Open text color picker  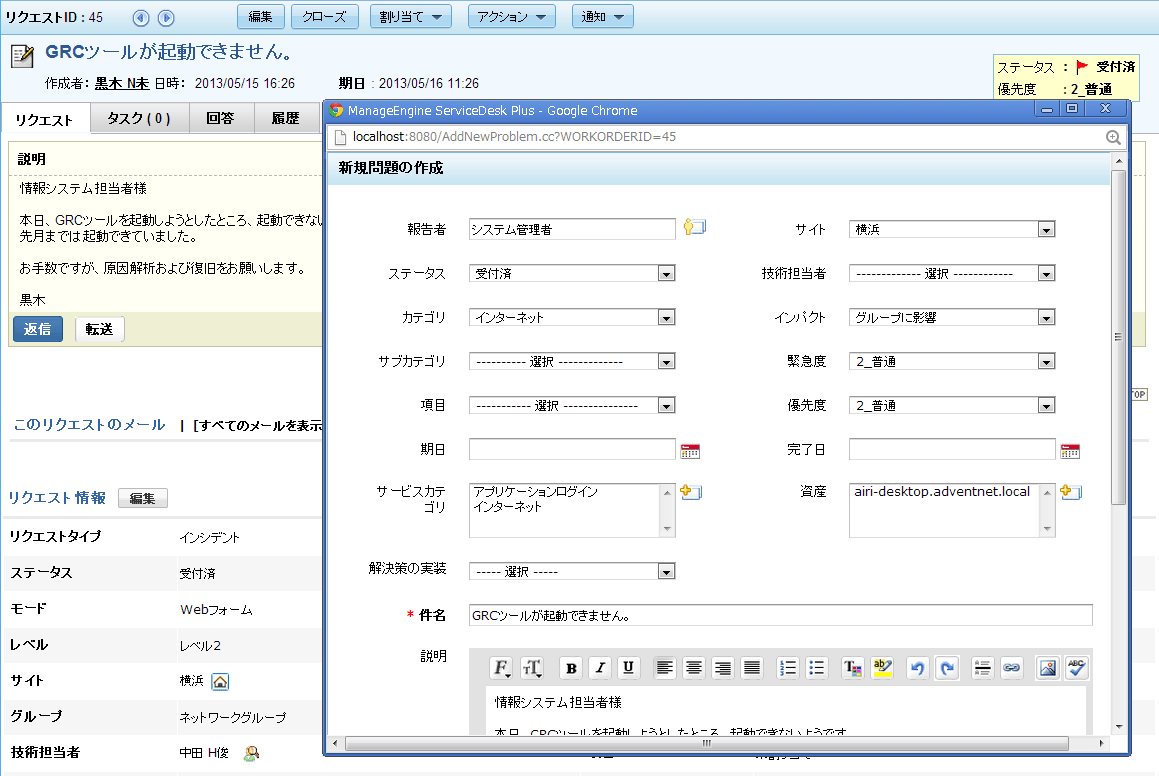[853, 668]
